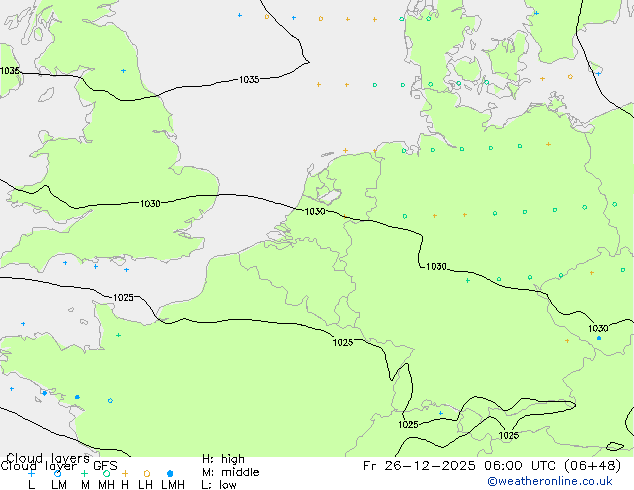Viewport: 634px width, 490px height.
Task: Click the 'L: low' legend text
Action: tap(219, 484)
